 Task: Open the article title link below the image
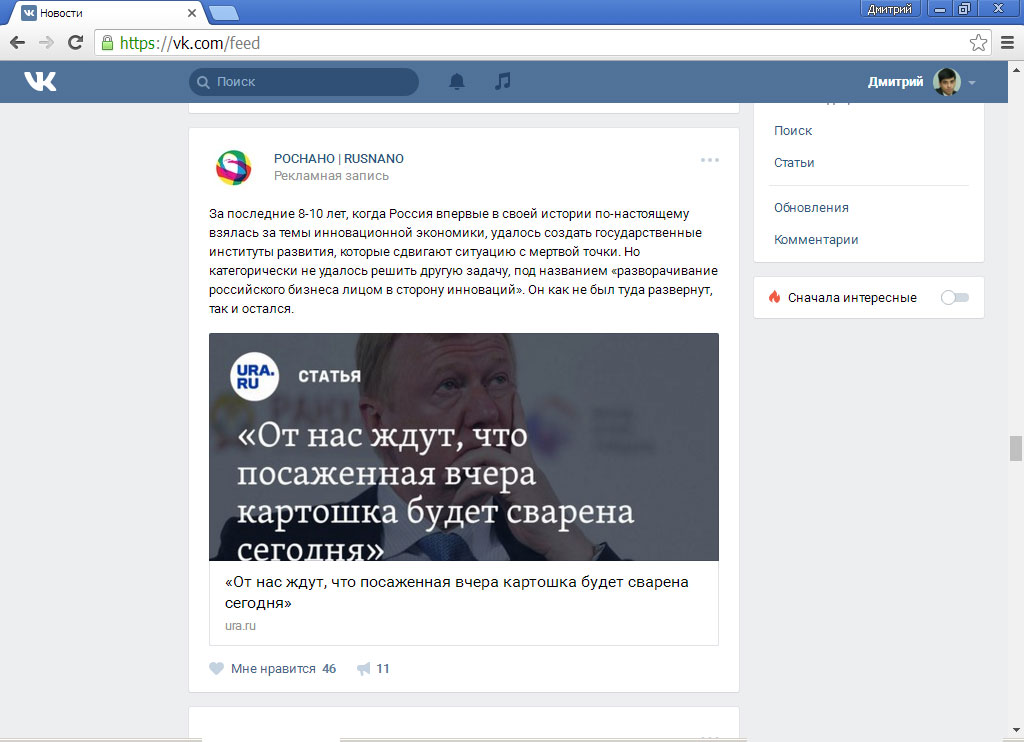tap(456, 592)
